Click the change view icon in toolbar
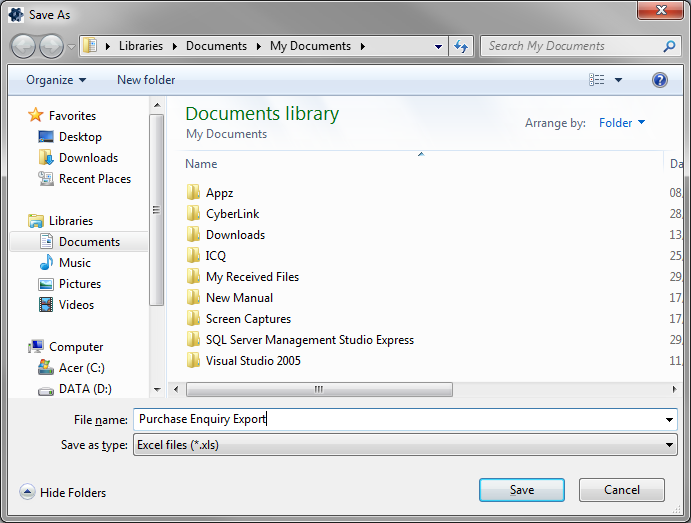Viewport: 691px width, 523px height. click(x=597, y=80)
